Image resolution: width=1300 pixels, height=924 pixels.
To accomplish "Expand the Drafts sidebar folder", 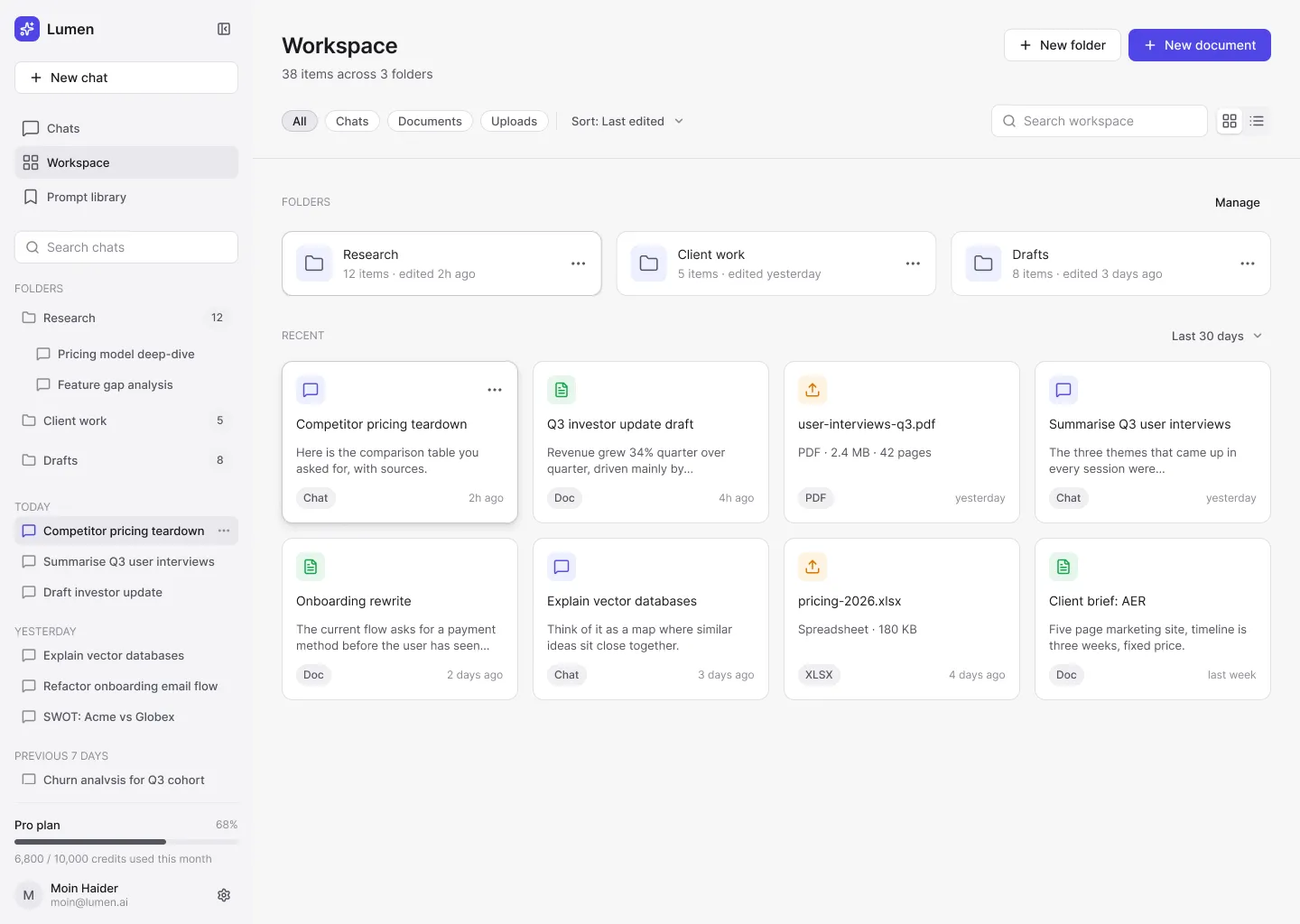I will point(126,460).
